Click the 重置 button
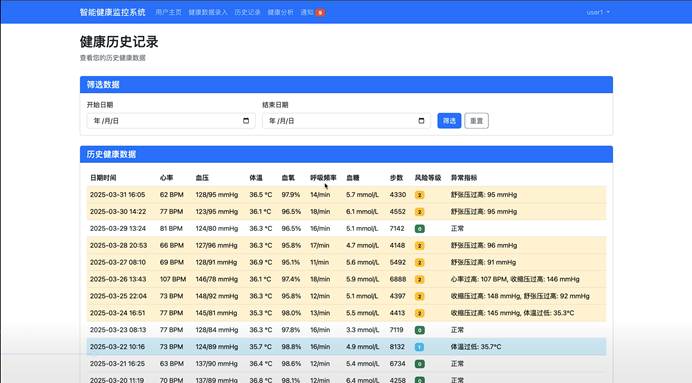Viewport: 692px width, 383px height. (x=477, y=121)
